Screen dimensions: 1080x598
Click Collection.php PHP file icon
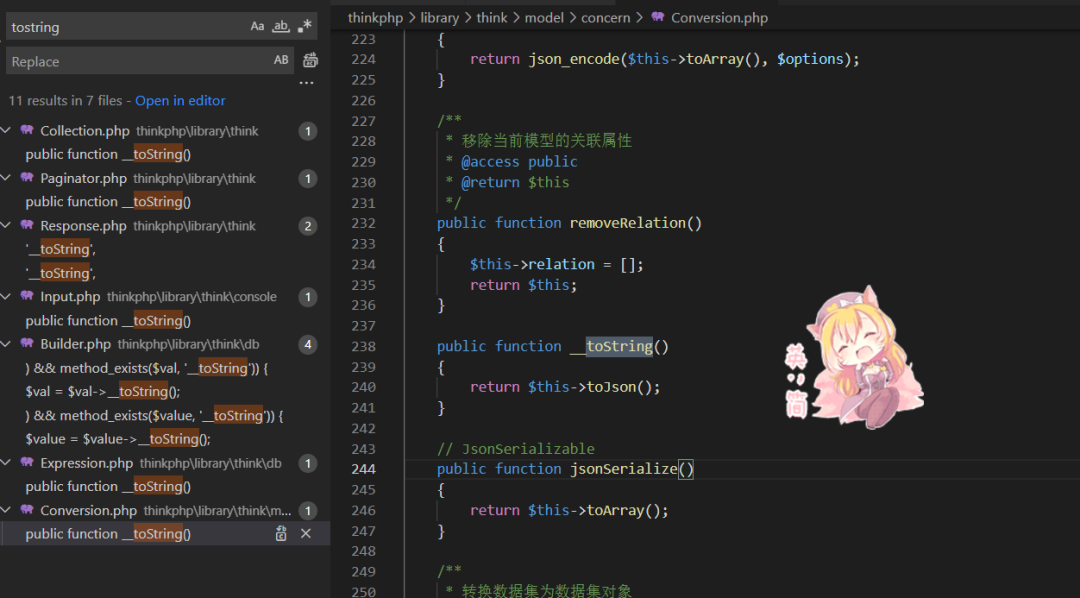pyautogui.click(x=27, y=130)
